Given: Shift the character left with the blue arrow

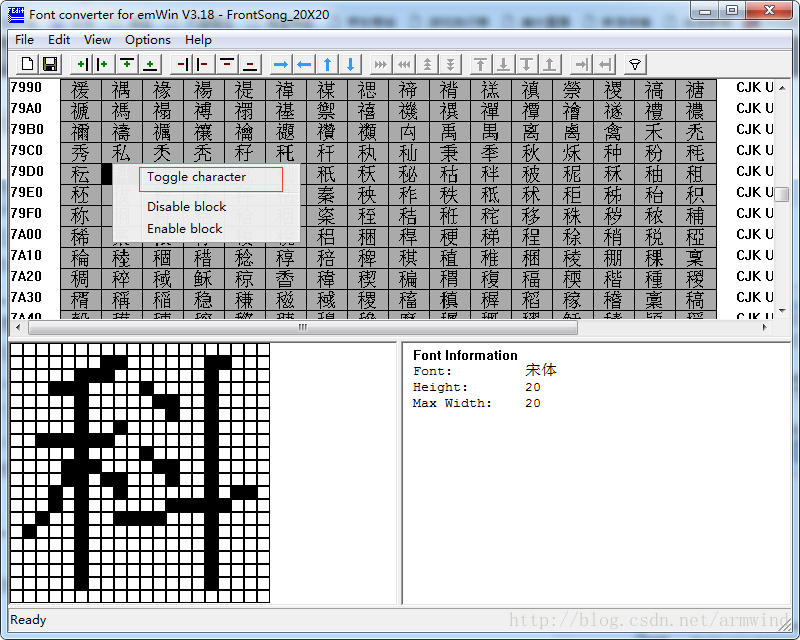Looking at the screenshot, I should coord(304,64).
